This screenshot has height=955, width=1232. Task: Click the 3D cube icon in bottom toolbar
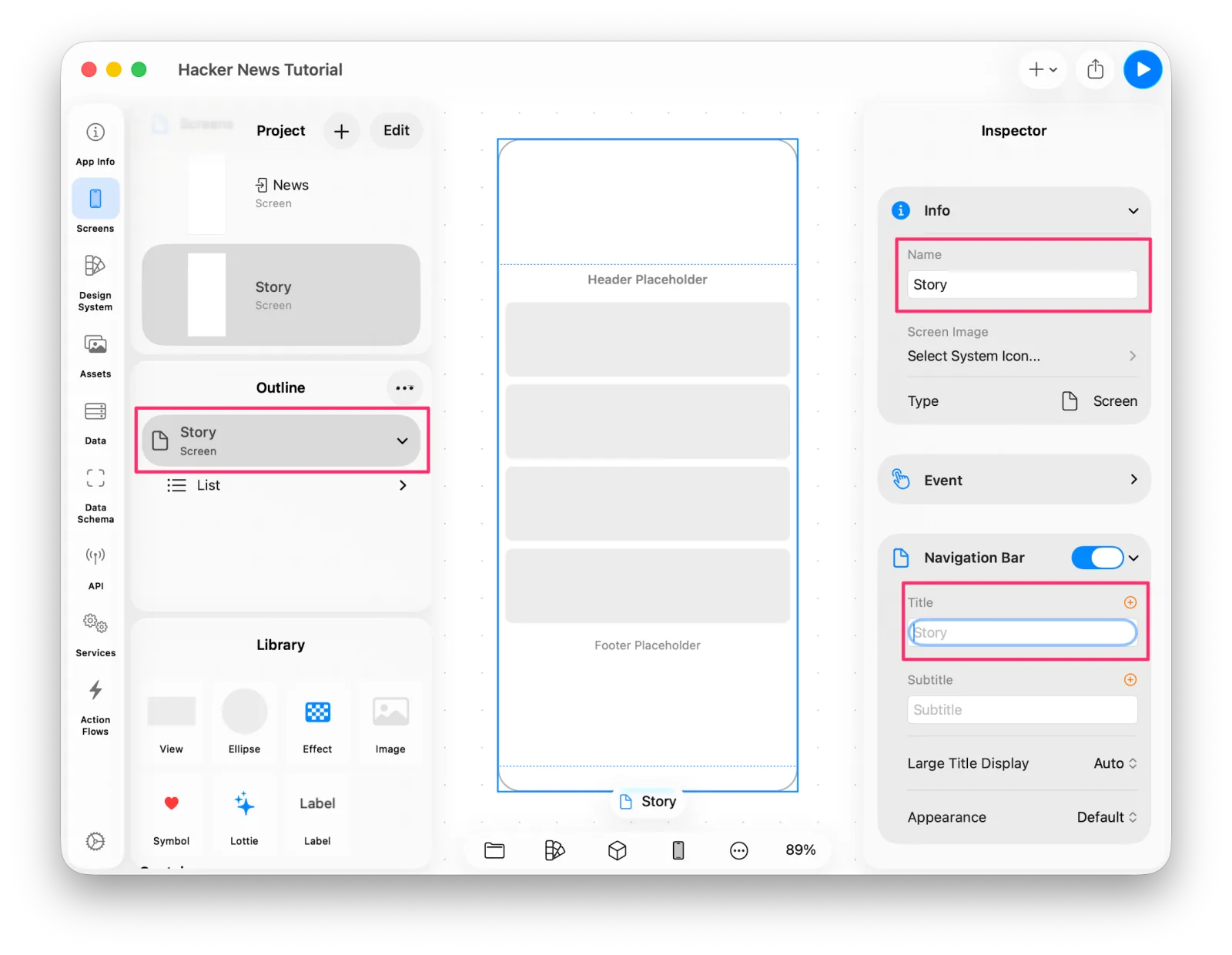click(617, 850)
